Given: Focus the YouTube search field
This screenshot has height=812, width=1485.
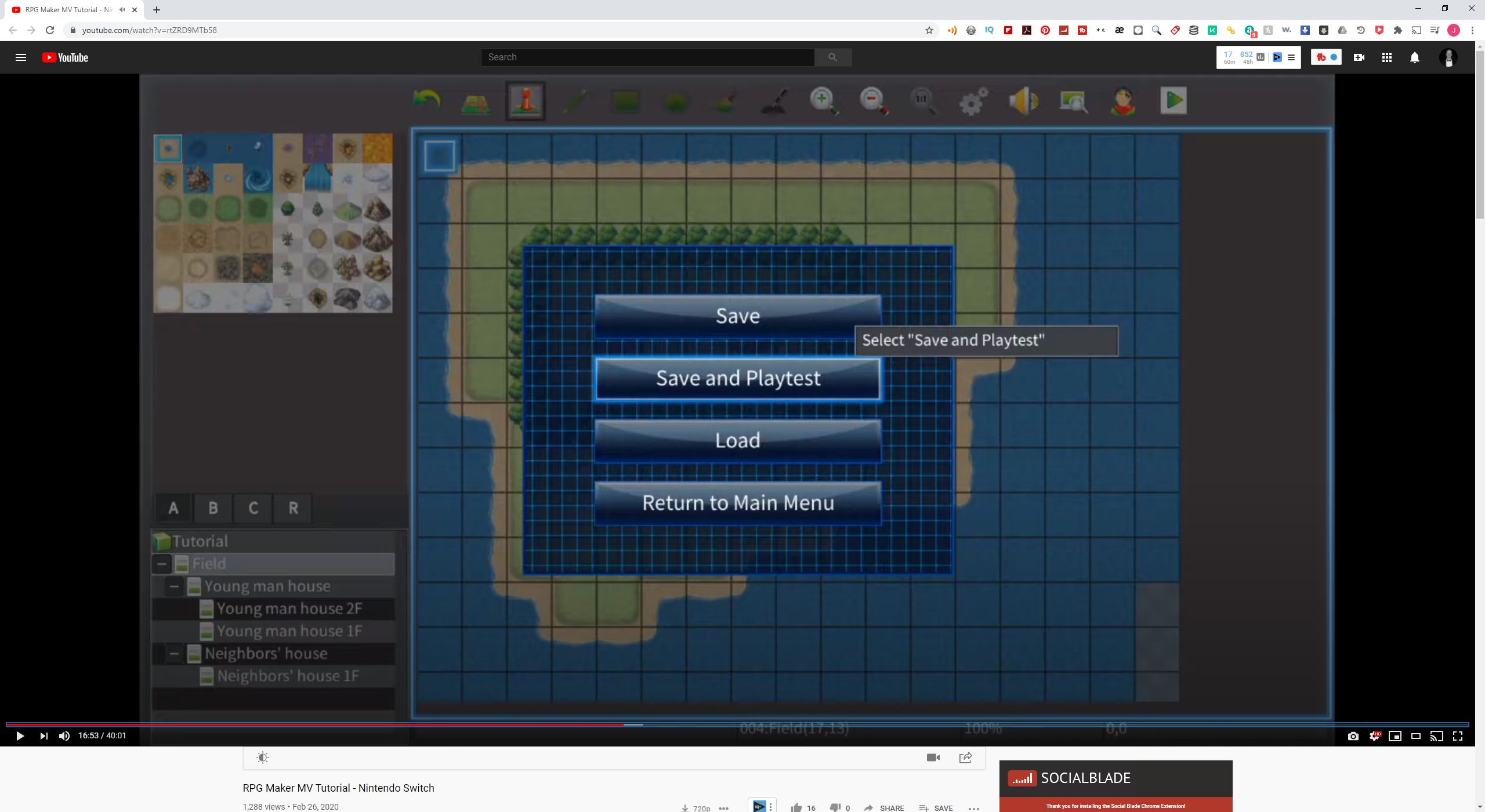Looking at the screenshot, I should [647, 57].
